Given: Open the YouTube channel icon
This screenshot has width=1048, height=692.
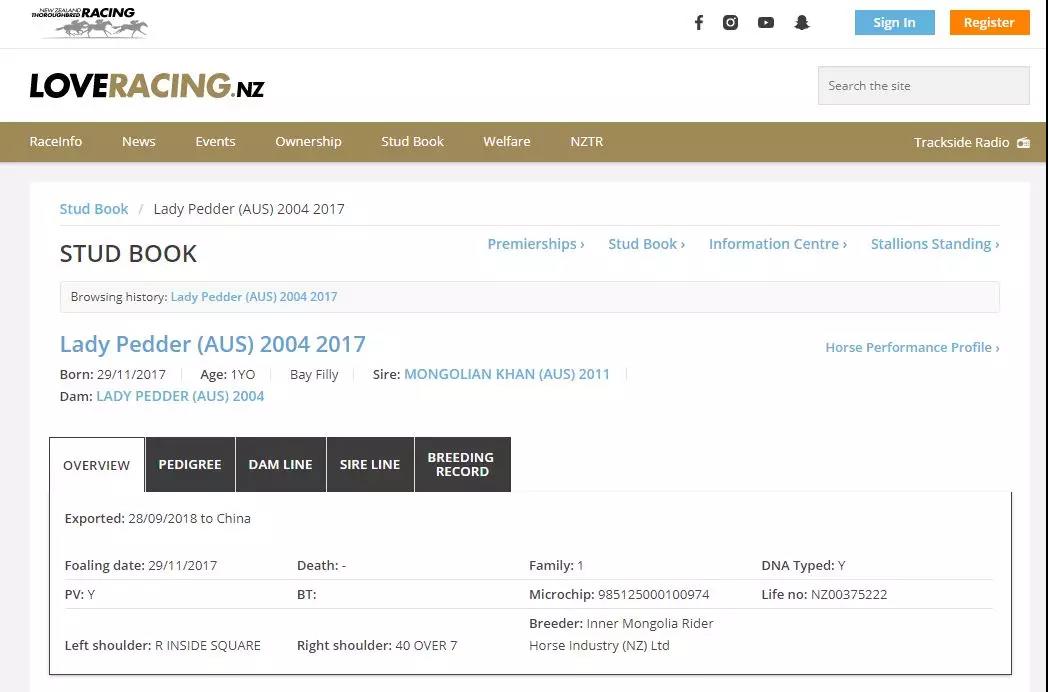Looking at the screenshot, I should click(x=765, y=22).
